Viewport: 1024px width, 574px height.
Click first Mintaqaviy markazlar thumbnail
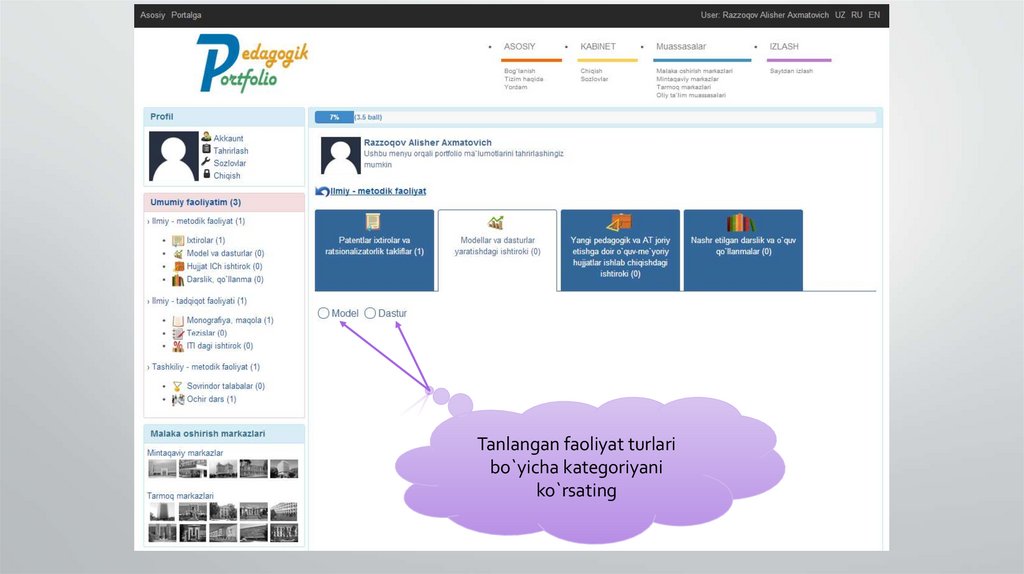pos(162,469)
